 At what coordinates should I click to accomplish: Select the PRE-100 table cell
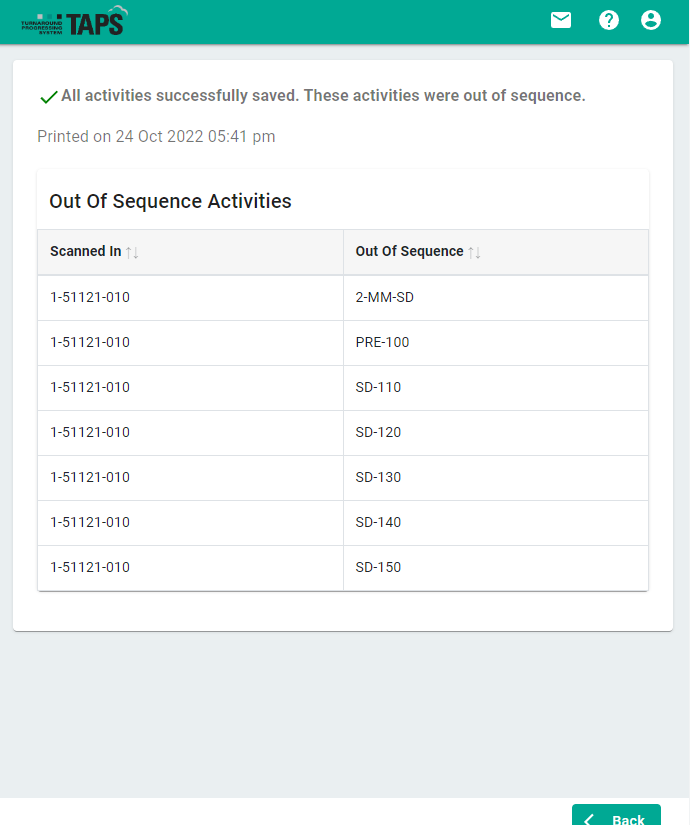[x=382, y=342]
